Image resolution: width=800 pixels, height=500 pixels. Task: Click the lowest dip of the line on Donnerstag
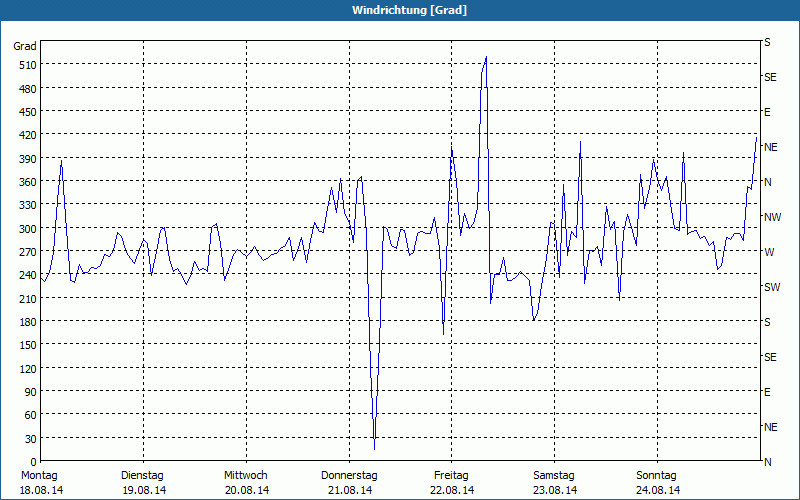[x=374, y=449]
